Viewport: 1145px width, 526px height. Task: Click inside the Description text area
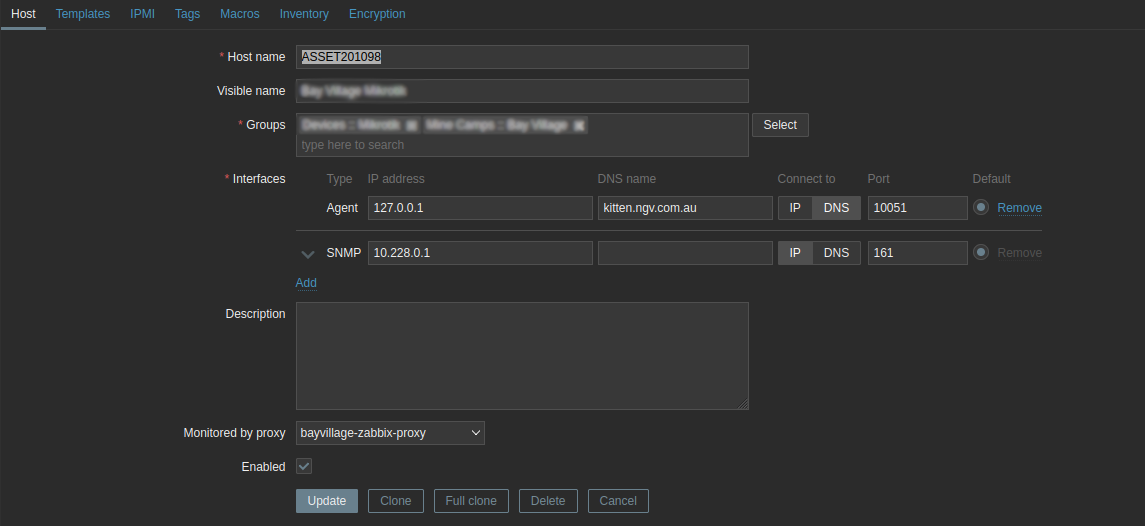tap(522, 356)
